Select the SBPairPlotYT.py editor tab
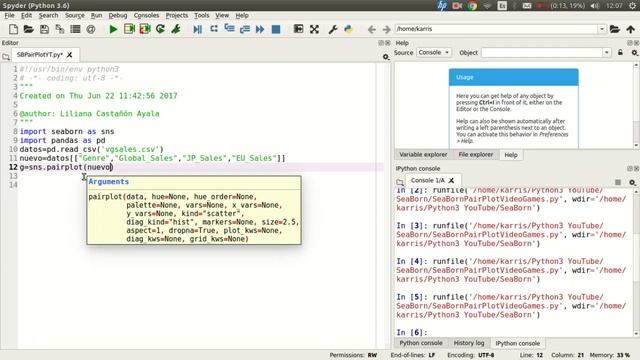The width and height of the screenshot is (640, 360). tap(40, 55)
